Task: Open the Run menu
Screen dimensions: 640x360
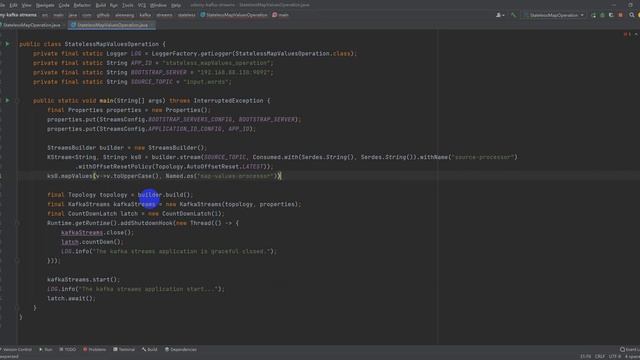Action: pyautogui.click(x=114, y=5)
